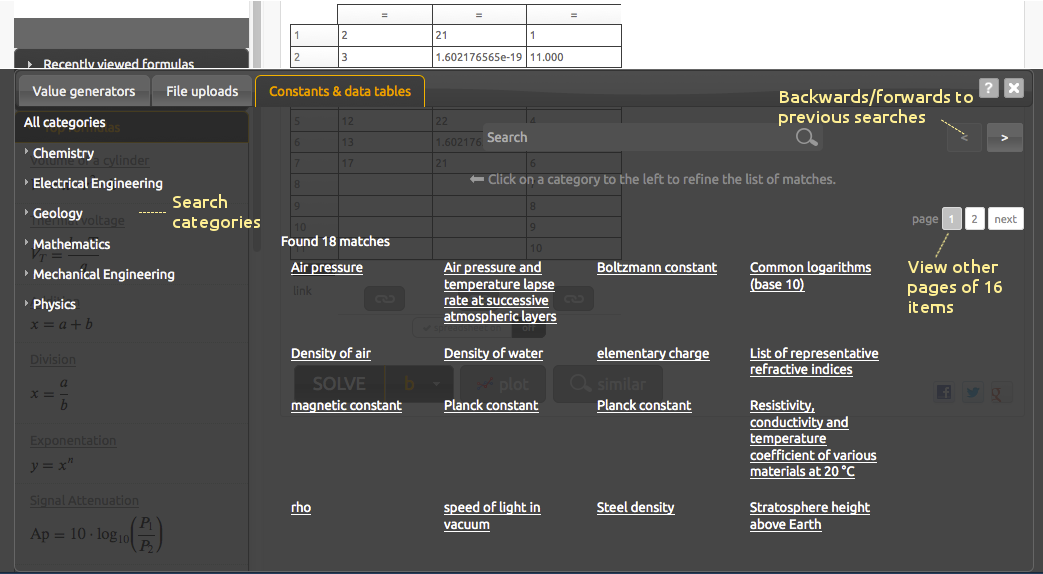1043x574 pixels.
Task: Open Resistivity, conductivity and temperature coefficient link
Action: pyautogui.click(x=813, y=438)
